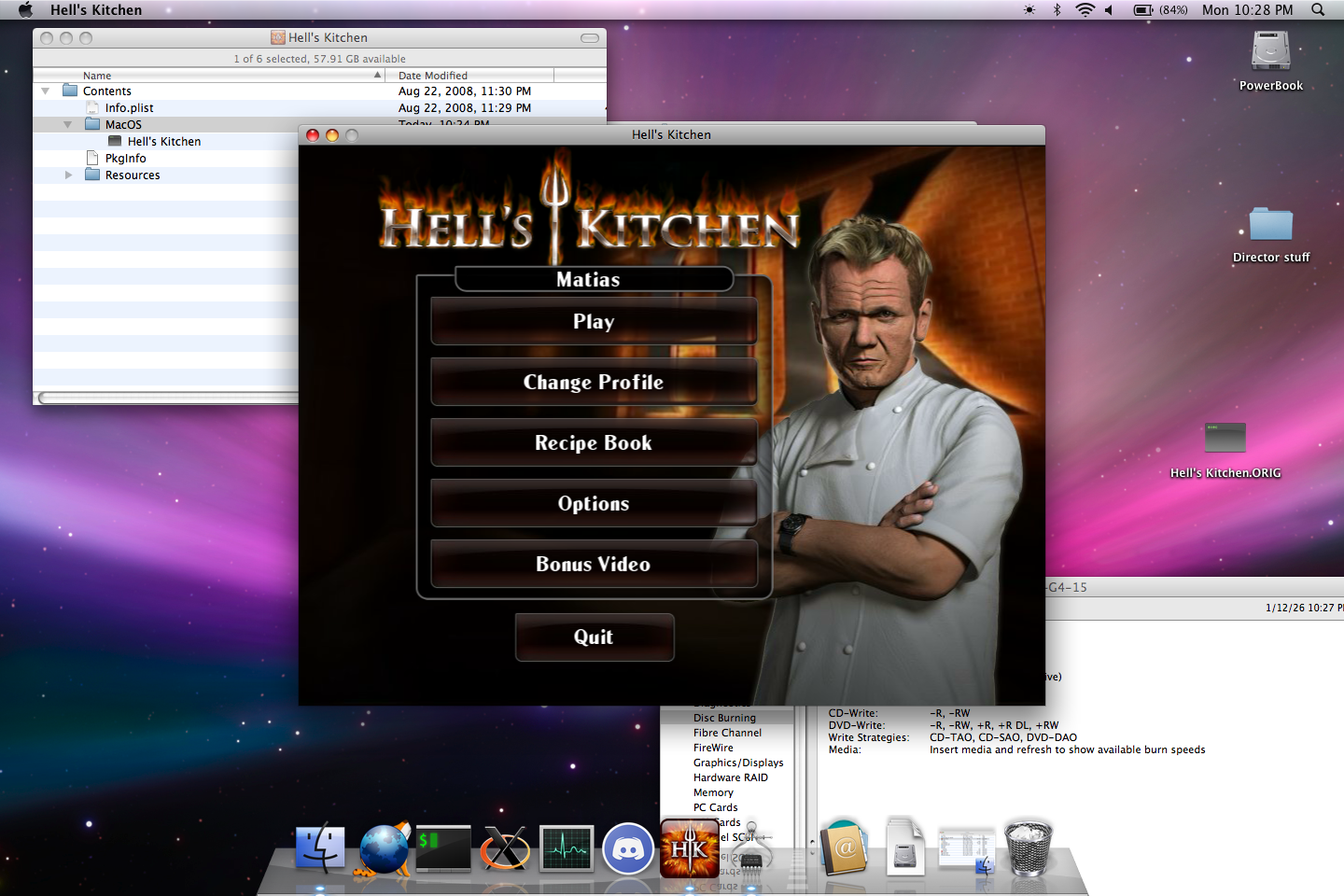The height and width of the screenshot is (896, 1344).
Task: Select PC Cards in System Profiler list
Action: tap(715, 807)
